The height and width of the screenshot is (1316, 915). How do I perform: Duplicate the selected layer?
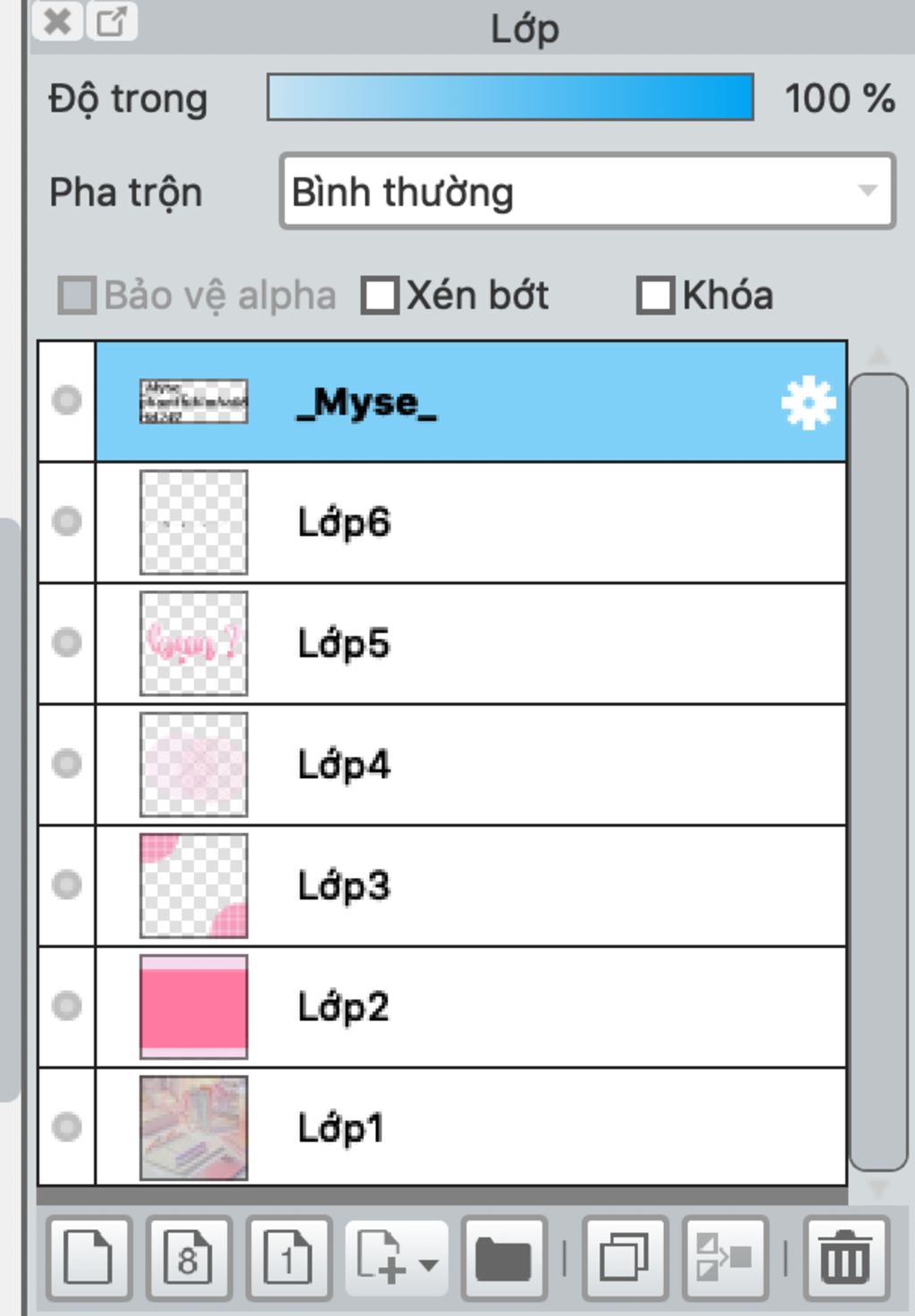coord(625,1257)
